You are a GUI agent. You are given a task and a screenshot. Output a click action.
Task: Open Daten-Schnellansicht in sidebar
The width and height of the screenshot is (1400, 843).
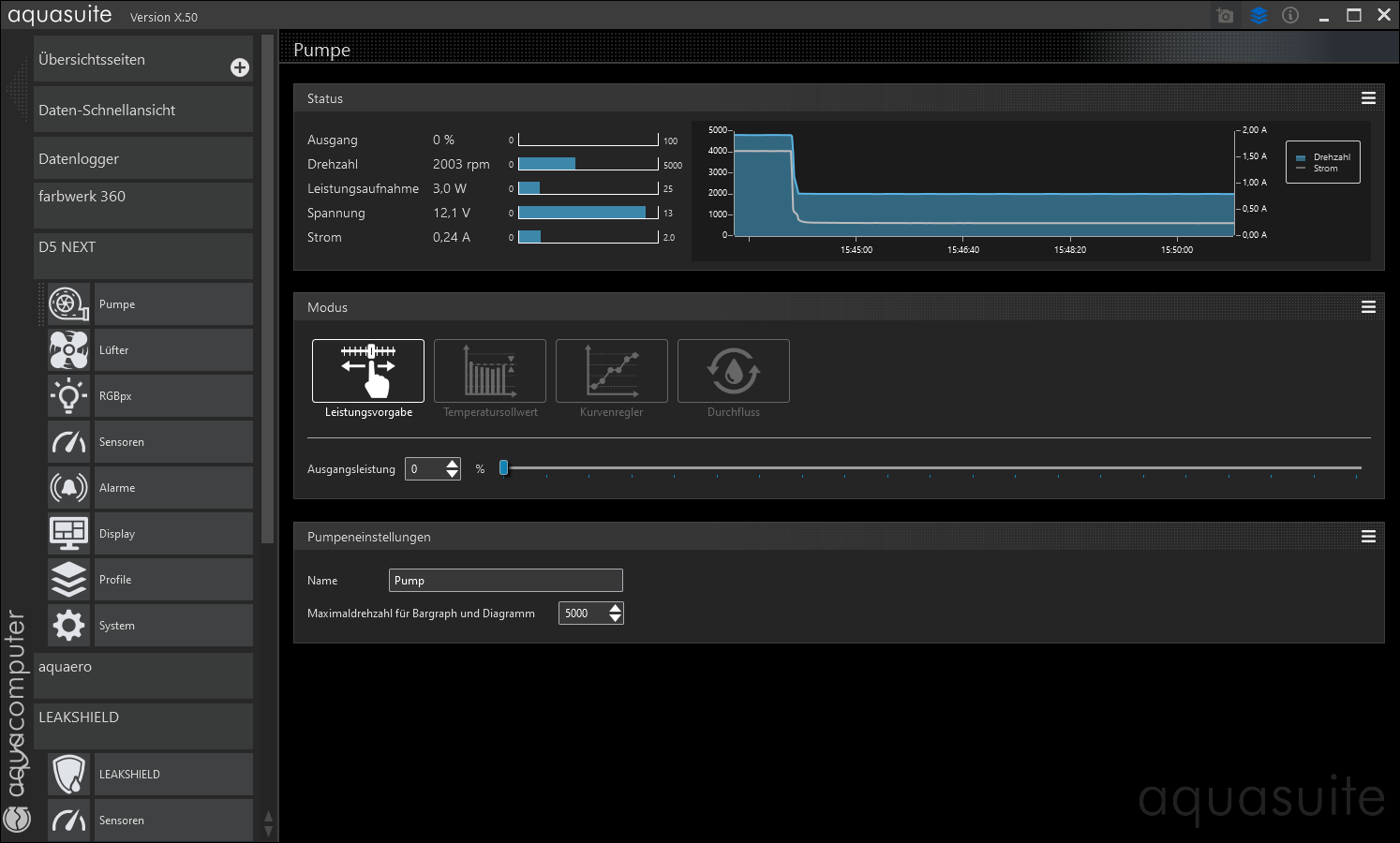(x=142, y=111)
